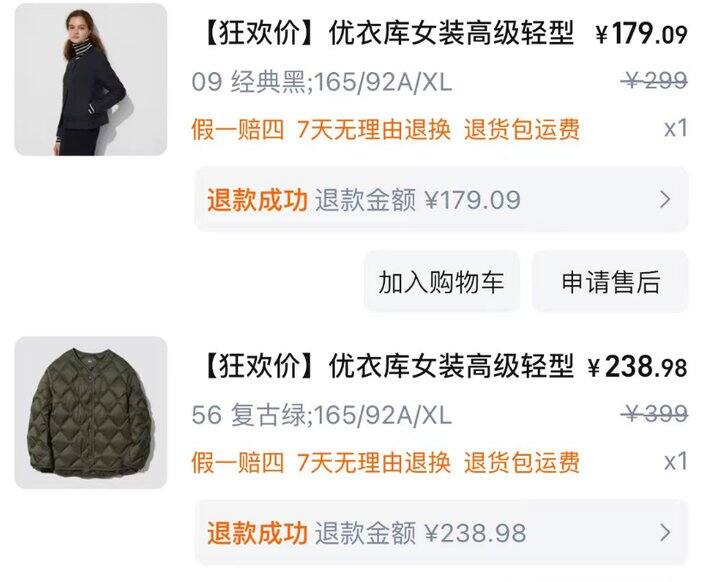This screenshot has width=720, height=582.
Task: Open the first 优衣库女装高级轻型 product title
Action: [388, 33]
